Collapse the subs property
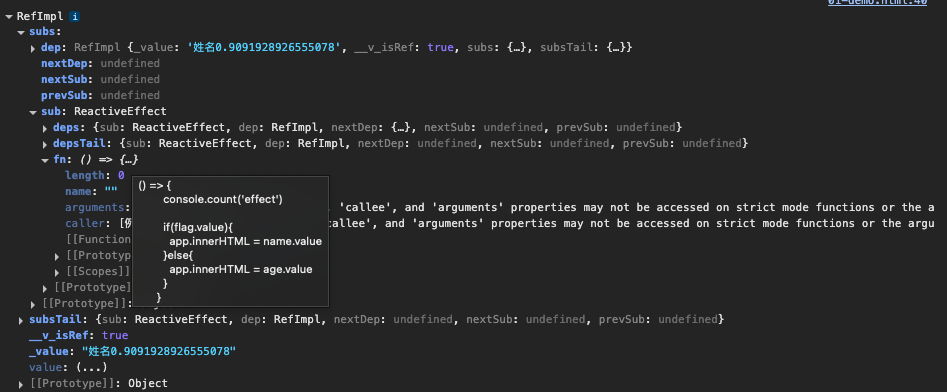The height and width of the screenshot is (392, 947). pyautogui.click(x=21, y=32)
